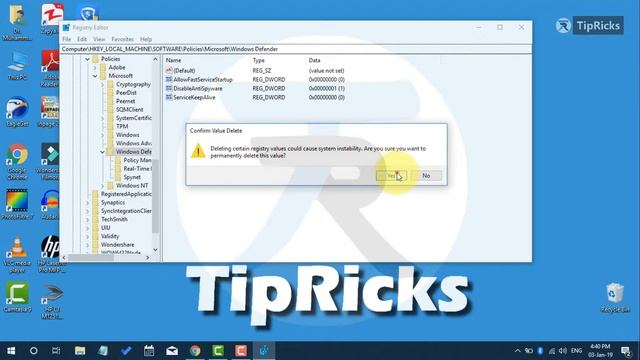Image resolution: width=640 pixels, height=360 pixels.
Task: Select the VLC media player desktop icon
Action: point(17,254)
